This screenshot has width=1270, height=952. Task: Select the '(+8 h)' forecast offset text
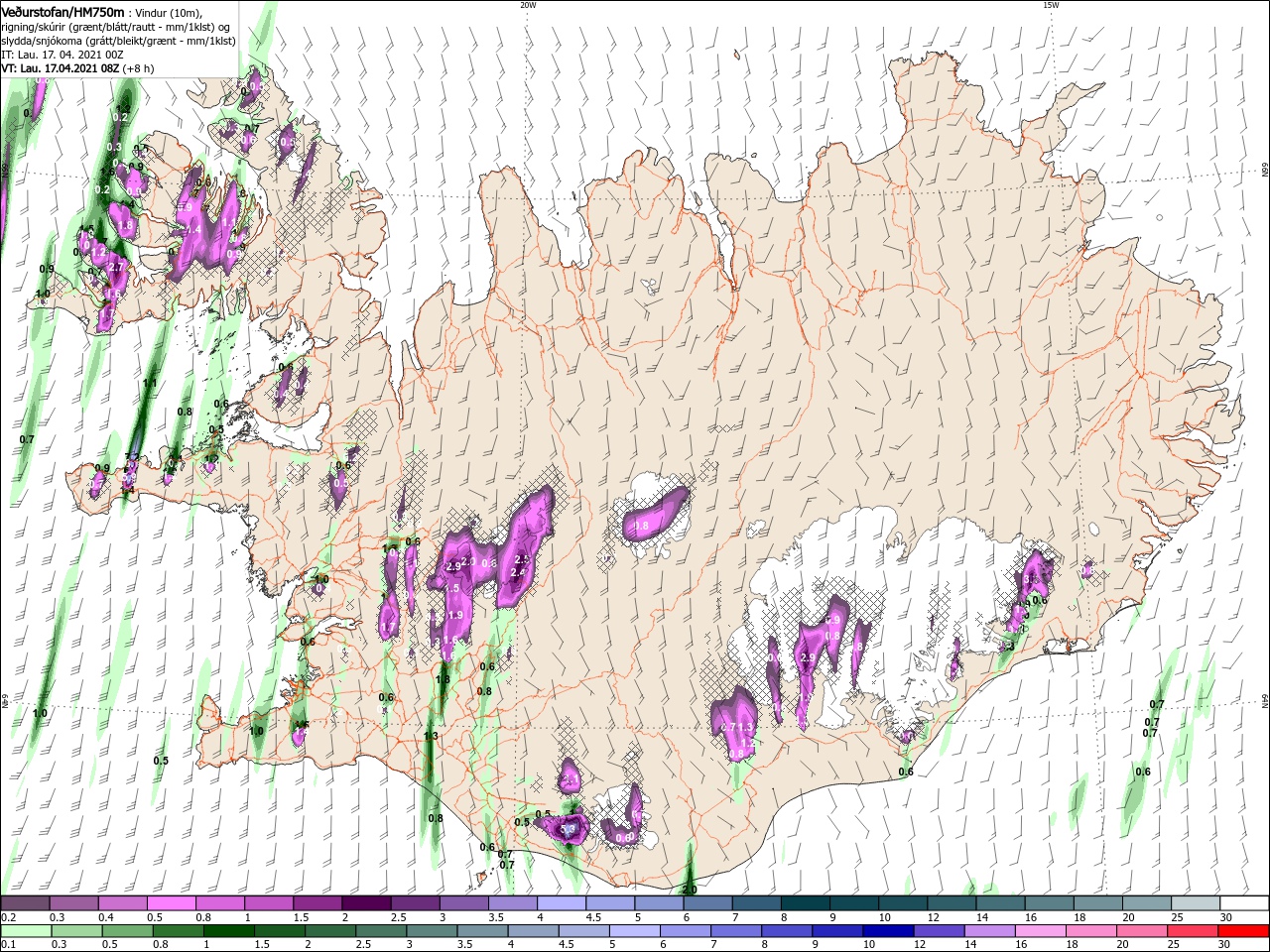[139, 68]
